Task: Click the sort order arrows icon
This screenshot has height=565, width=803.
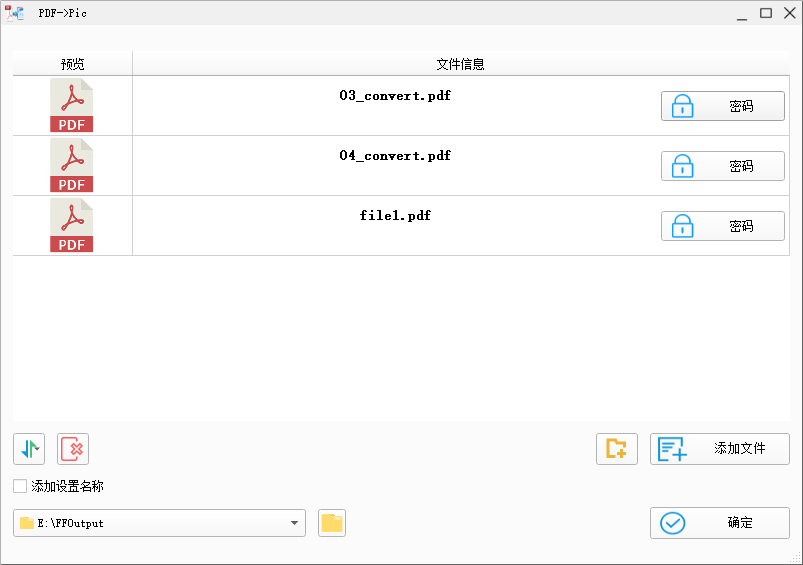Action: point(29,449)
